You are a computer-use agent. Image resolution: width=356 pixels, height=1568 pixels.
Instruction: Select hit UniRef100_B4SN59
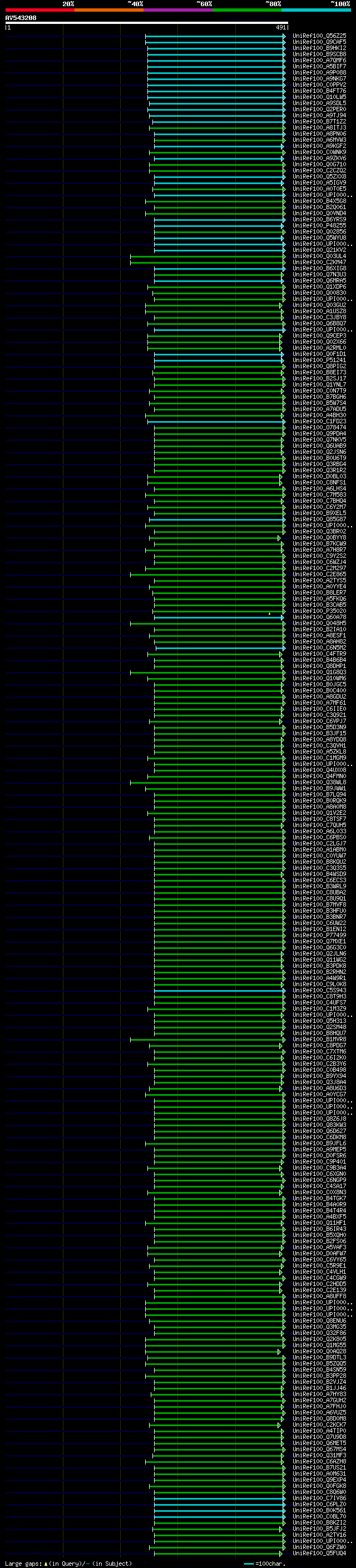click(319, 1369)
